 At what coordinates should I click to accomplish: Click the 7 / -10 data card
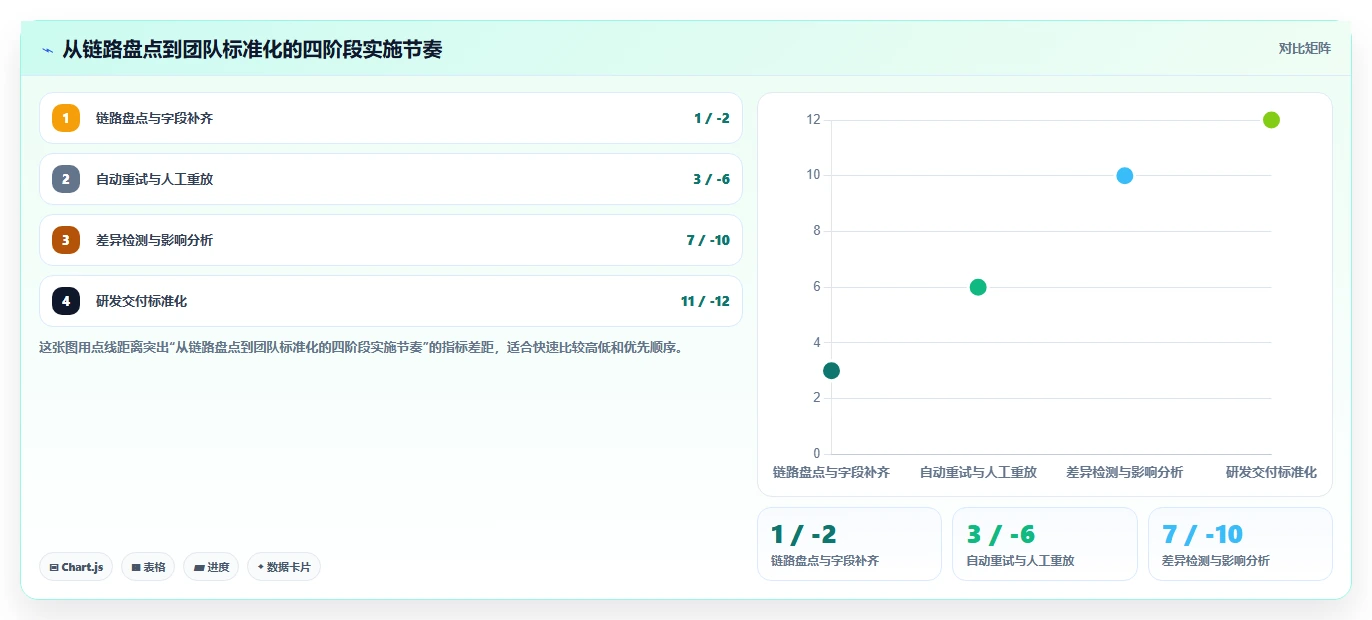tap(1240, 544)
